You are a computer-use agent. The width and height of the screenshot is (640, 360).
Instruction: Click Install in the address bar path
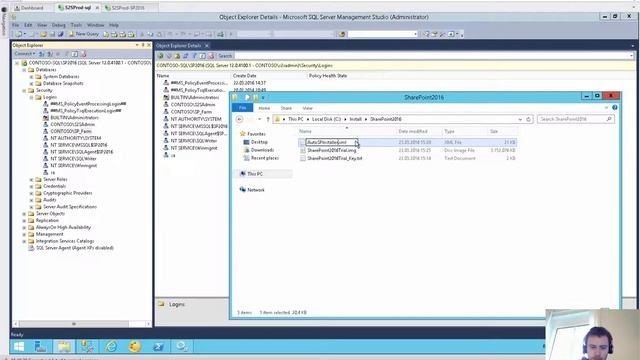[355, 119]
